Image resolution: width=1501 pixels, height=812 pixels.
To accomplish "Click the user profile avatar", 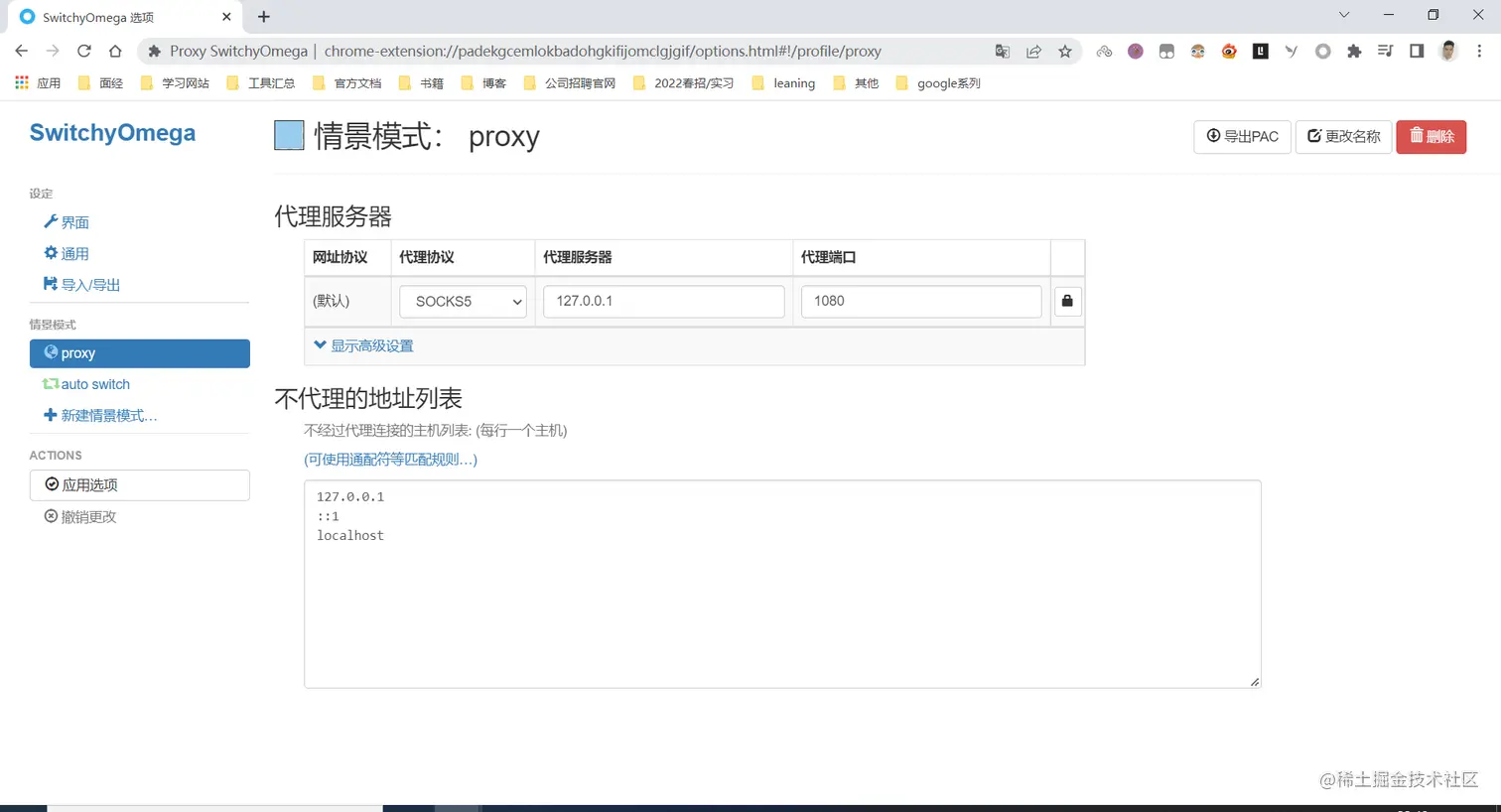I will [1448, 52].
